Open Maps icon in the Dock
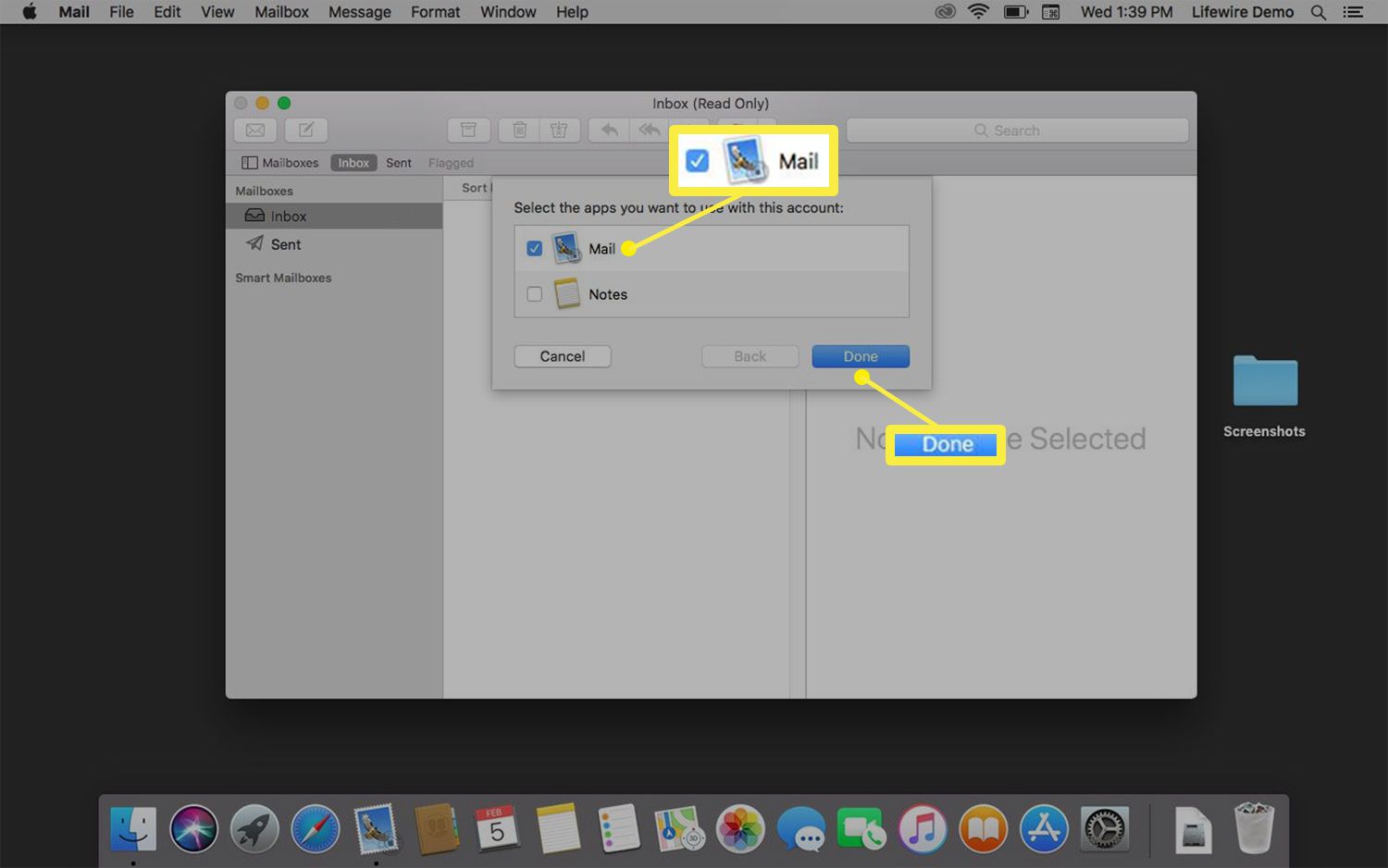1388x868 pixels. [679, 829]
